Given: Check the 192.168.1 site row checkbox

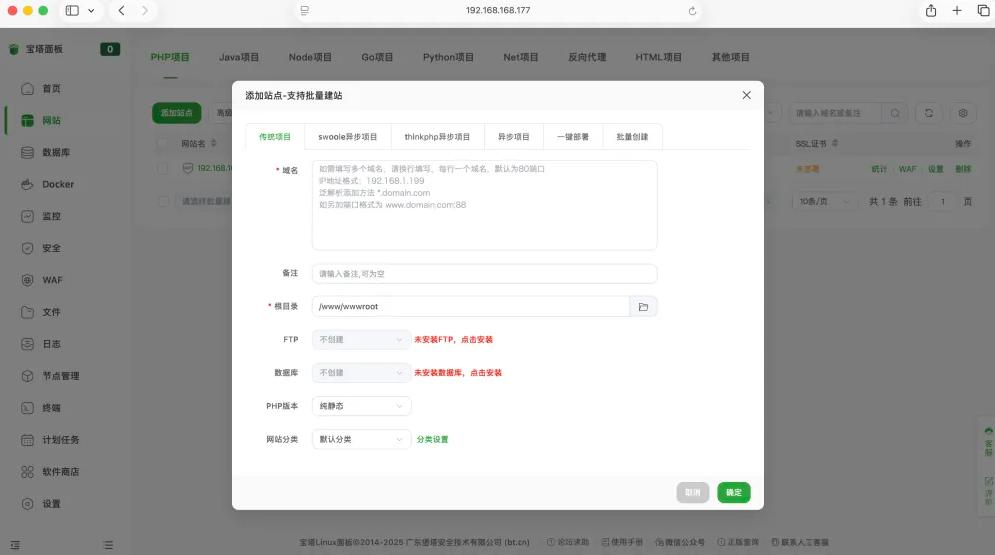Looking at the screenshot, I should click(x=162, y=168).
